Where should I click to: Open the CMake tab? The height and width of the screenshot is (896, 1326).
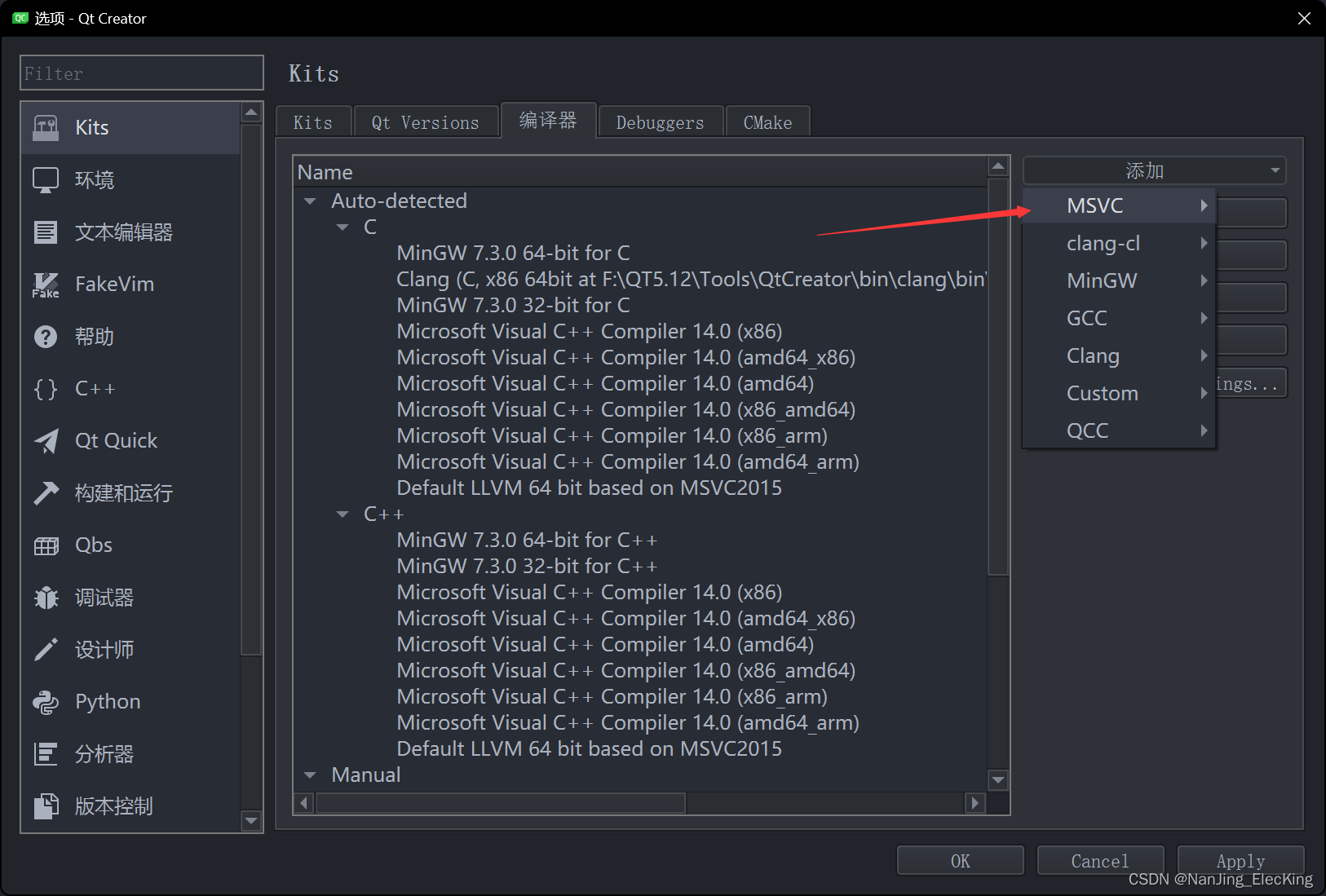(767, 122)
